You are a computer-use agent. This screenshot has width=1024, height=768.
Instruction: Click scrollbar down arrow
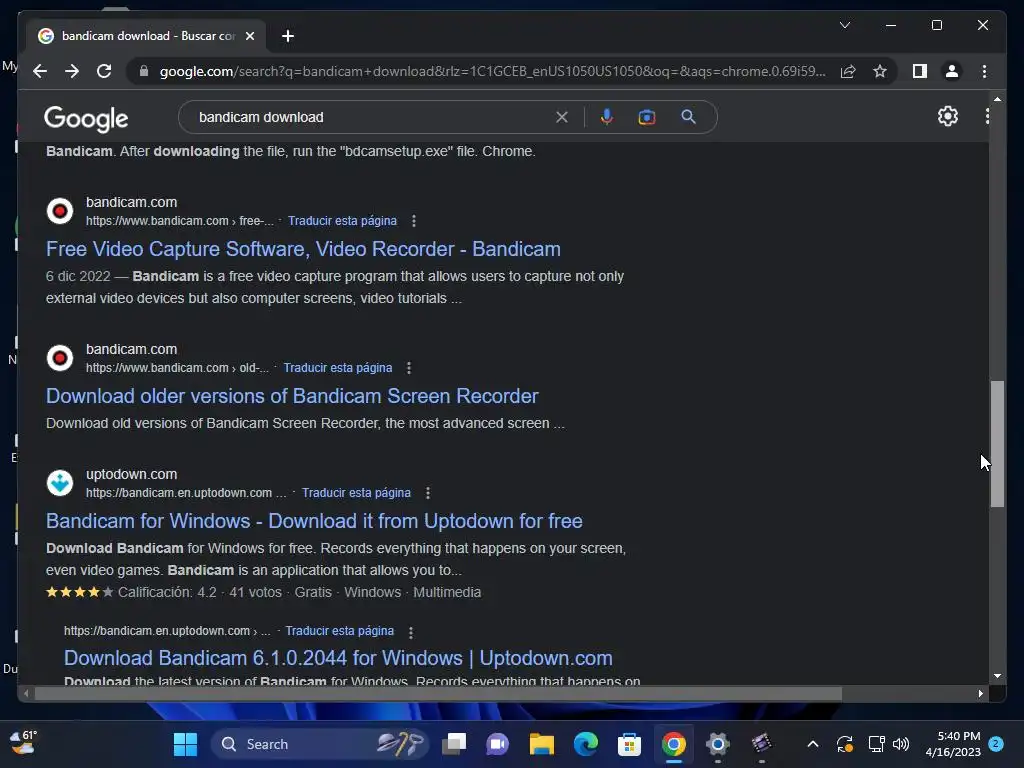(x=997, y=676)
